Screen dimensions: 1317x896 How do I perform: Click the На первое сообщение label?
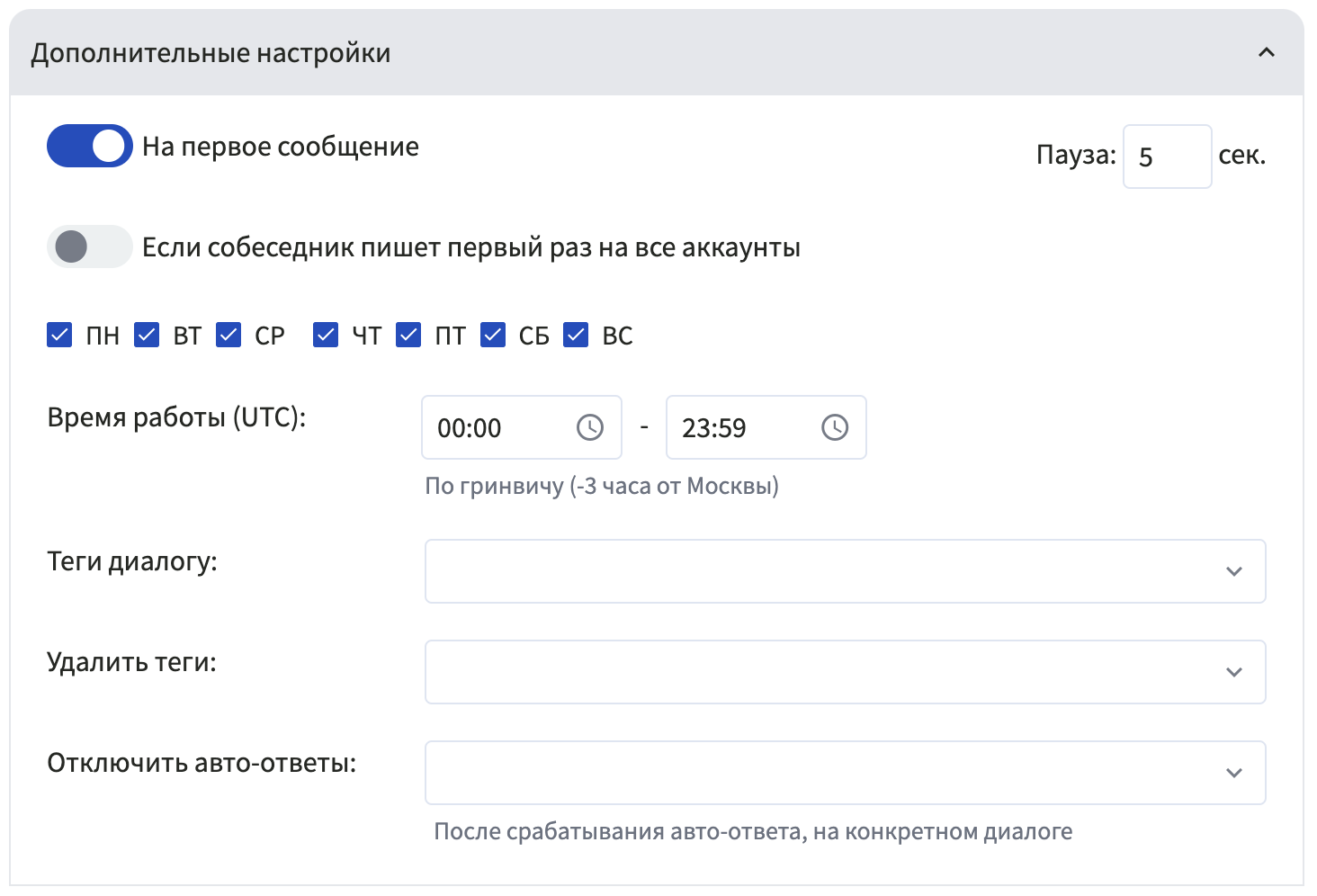(x=281, y=147)
